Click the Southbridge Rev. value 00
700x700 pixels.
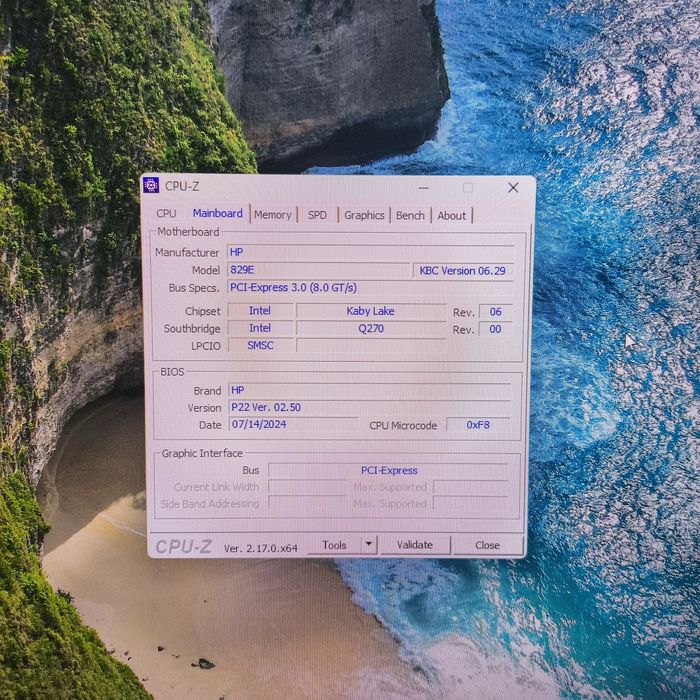496,329
